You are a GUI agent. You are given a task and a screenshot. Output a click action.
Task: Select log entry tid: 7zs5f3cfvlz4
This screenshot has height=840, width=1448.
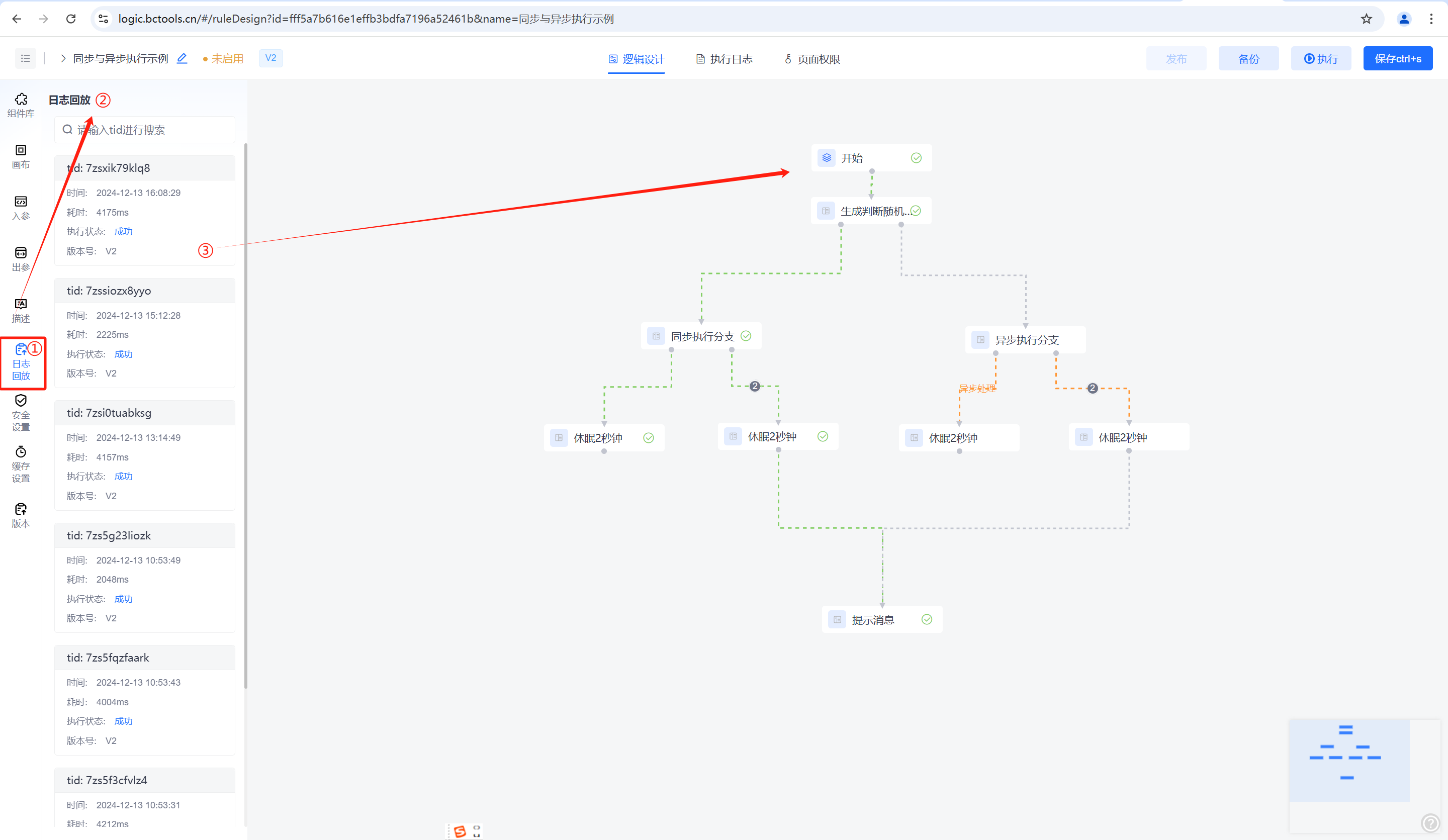[145, 798]
